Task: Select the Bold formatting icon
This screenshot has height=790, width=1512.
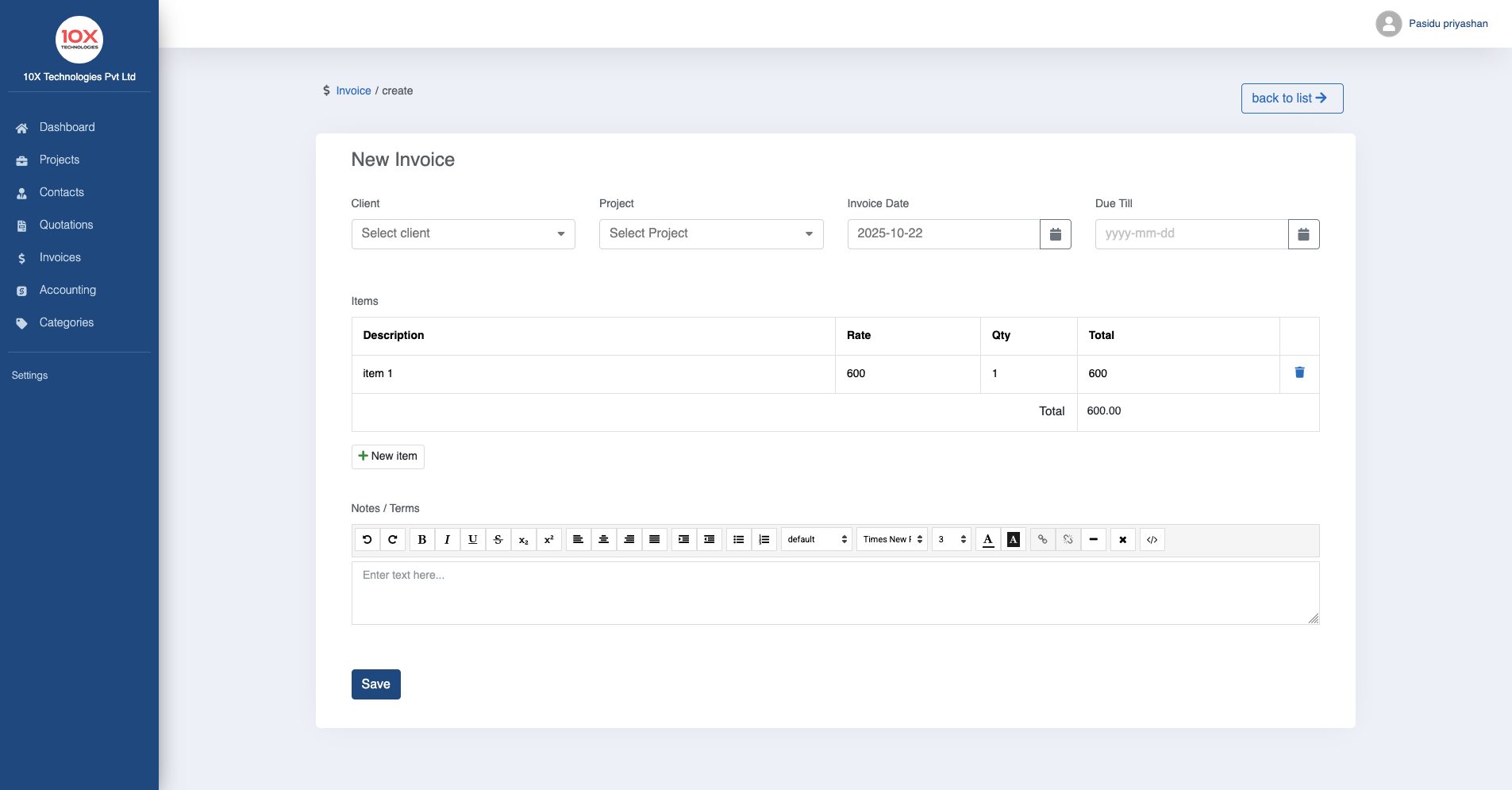Action: [421, 539]
